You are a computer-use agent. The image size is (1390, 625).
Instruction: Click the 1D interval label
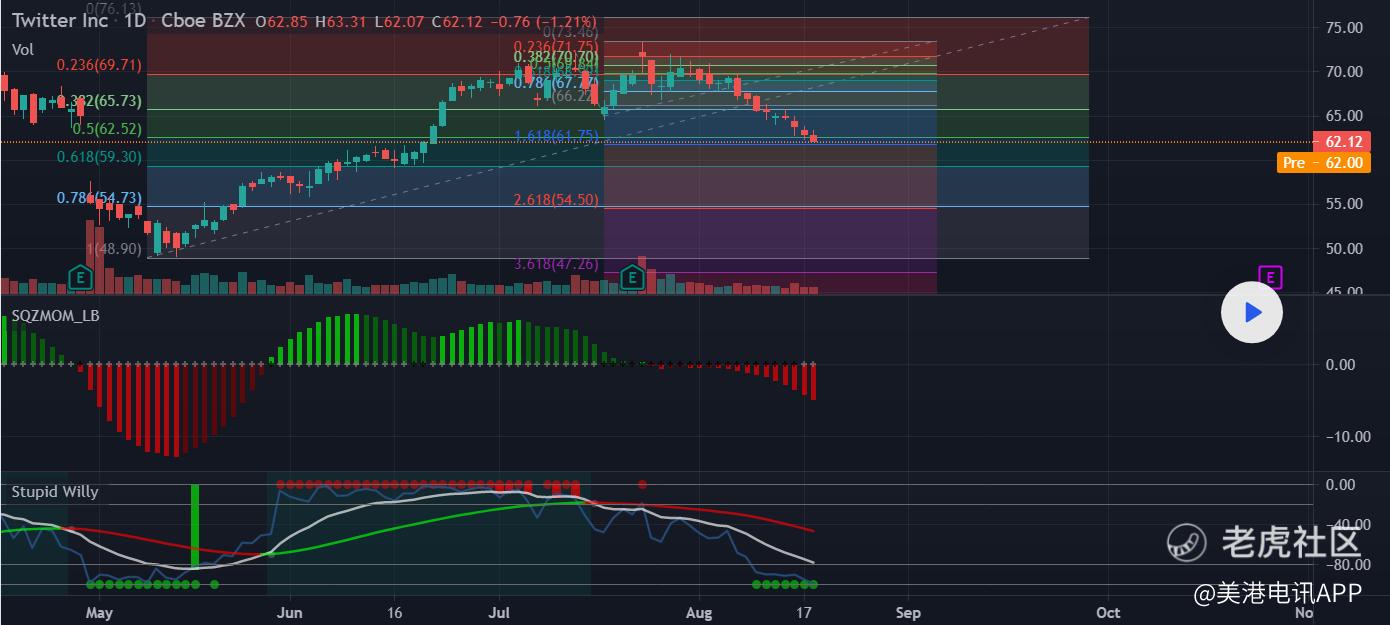136,21
